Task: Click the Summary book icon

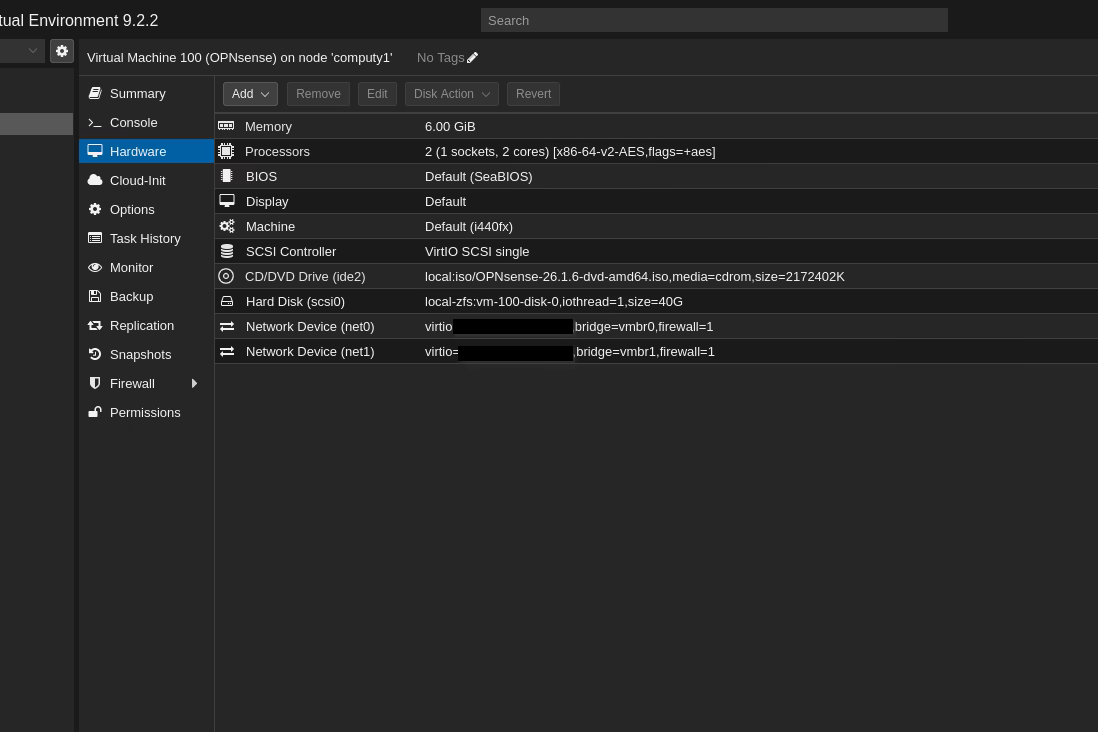Action: coord(95,93)
